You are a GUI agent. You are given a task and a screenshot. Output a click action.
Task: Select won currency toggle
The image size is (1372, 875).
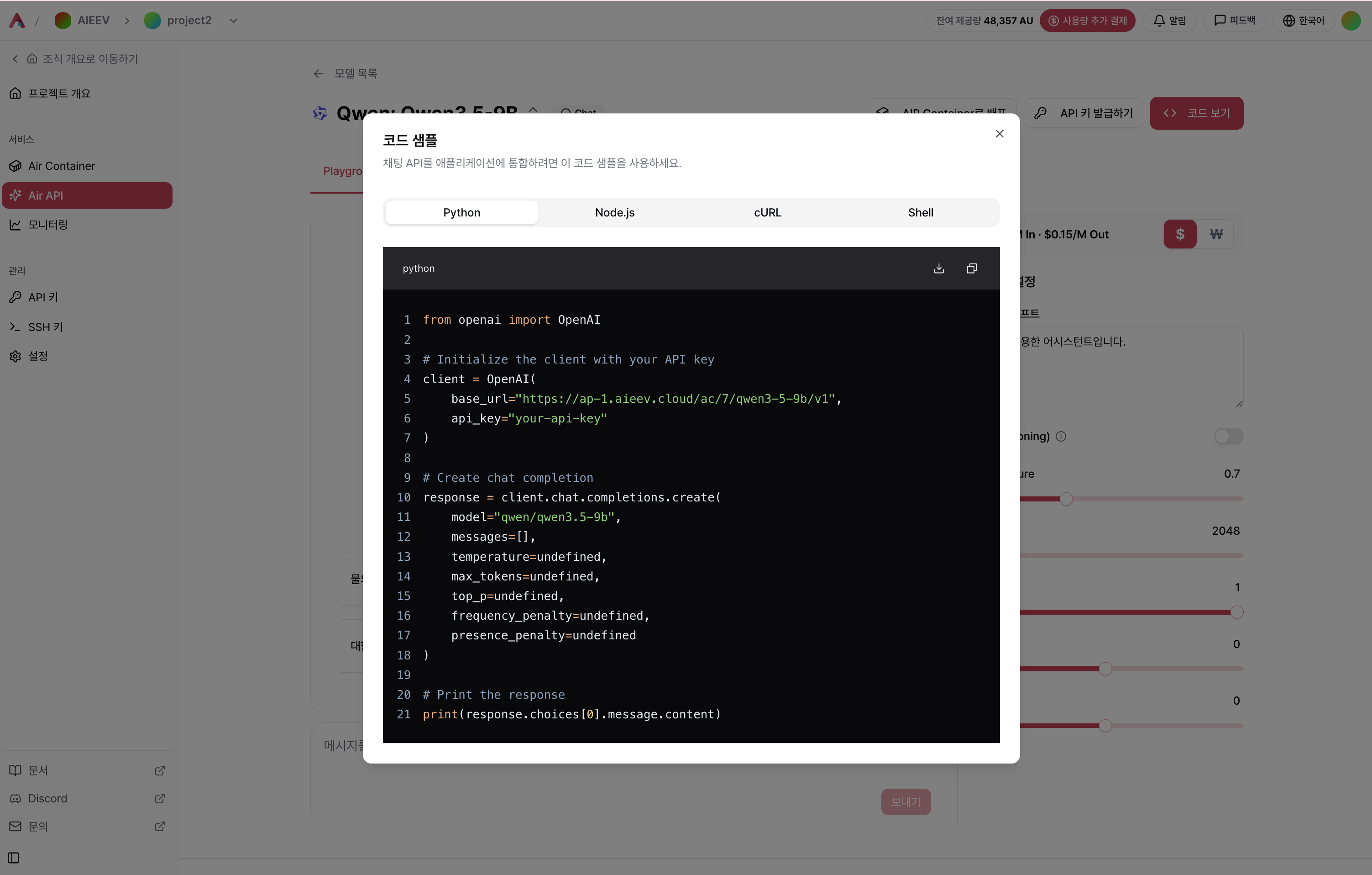[x=1216, y=234]
